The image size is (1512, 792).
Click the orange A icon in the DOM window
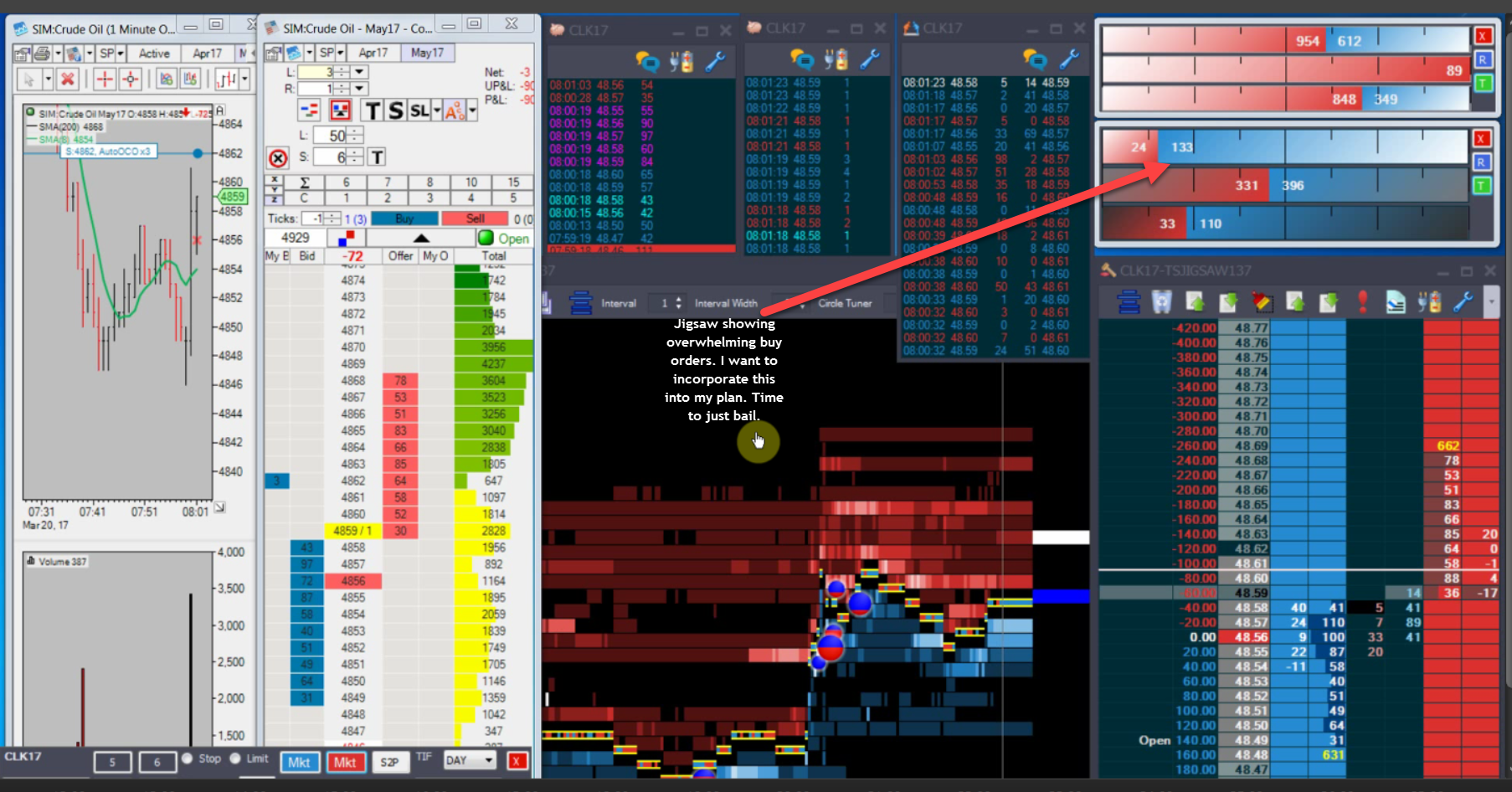(454, 111)
